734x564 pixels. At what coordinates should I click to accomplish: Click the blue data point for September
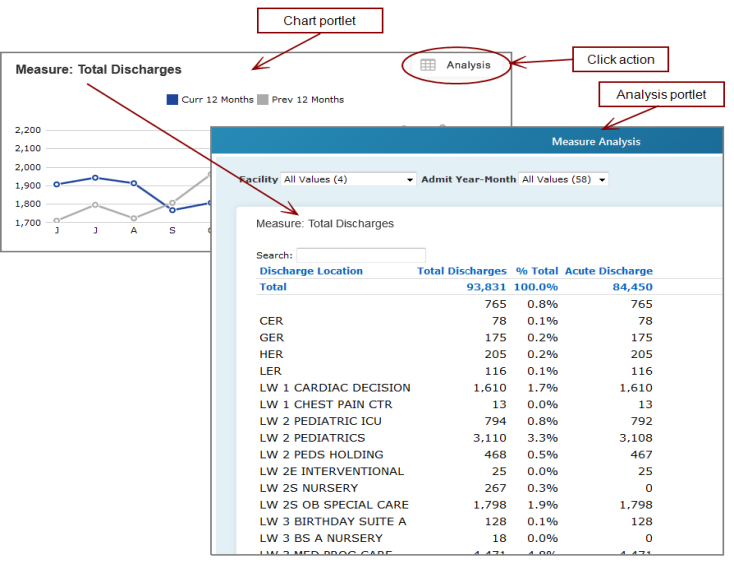pyautogui.click(x=172, y=210)
